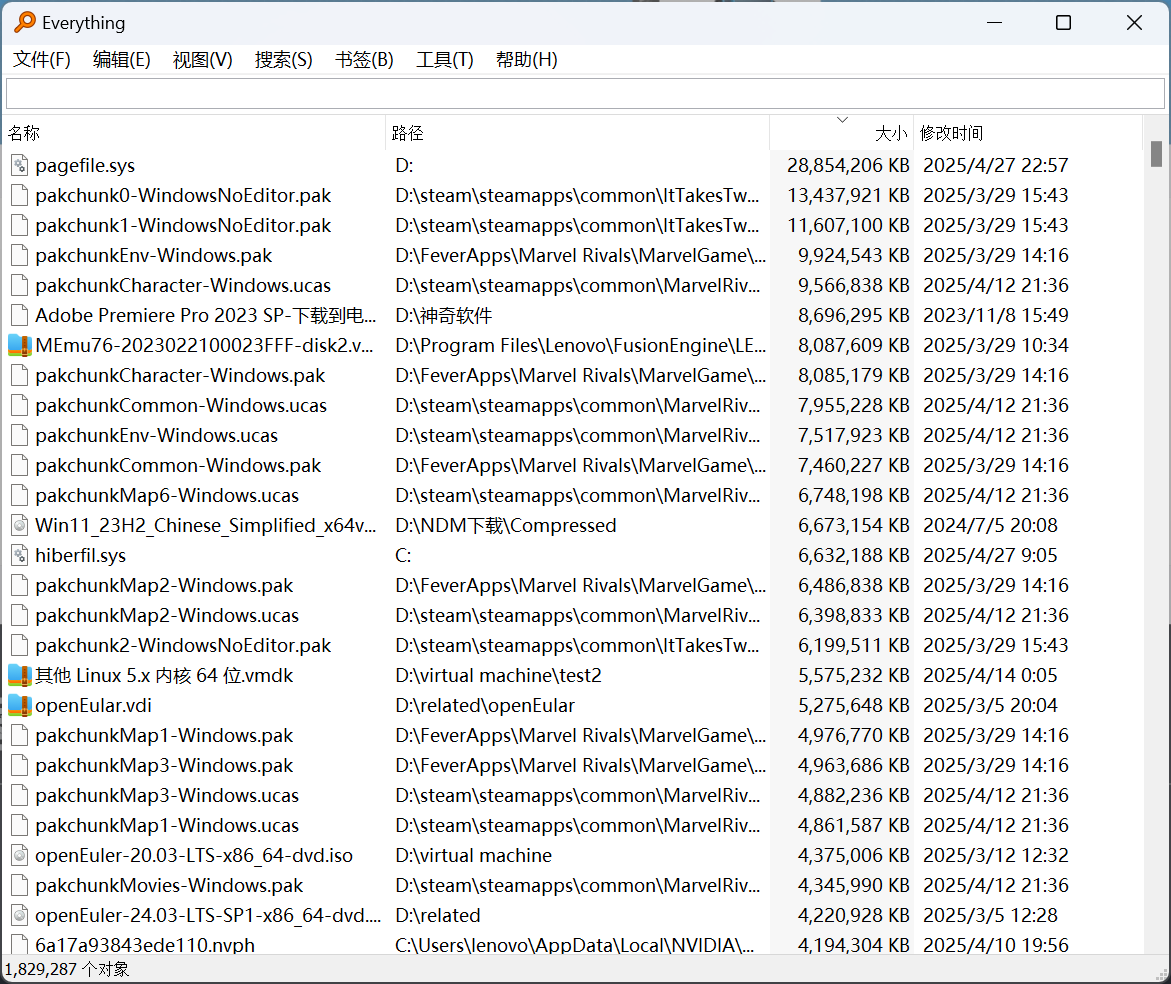This screenshot has width=1171, height=984.
Task: Open the 文件(F) menu
Action: 42,60
